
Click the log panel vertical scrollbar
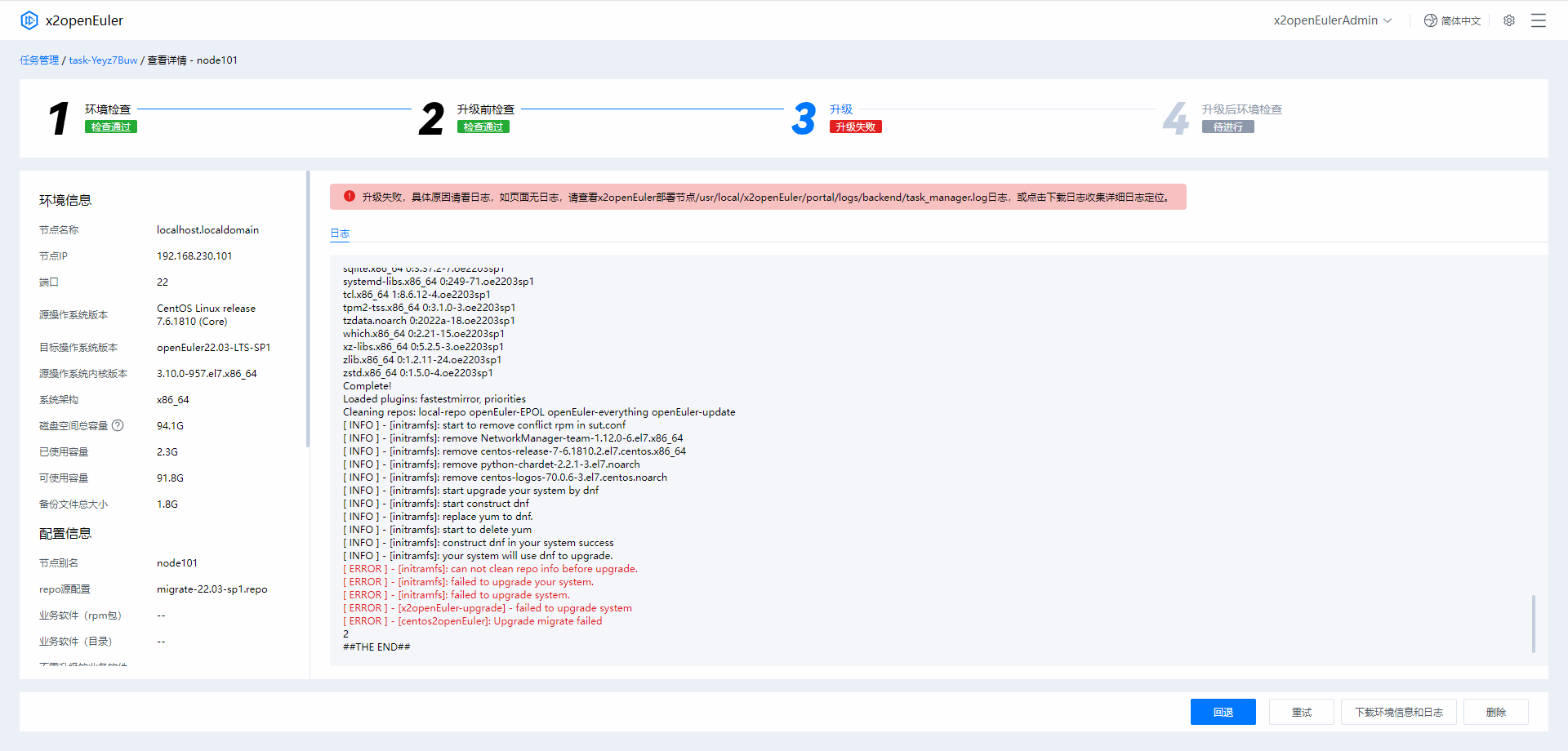(1533, 624)
